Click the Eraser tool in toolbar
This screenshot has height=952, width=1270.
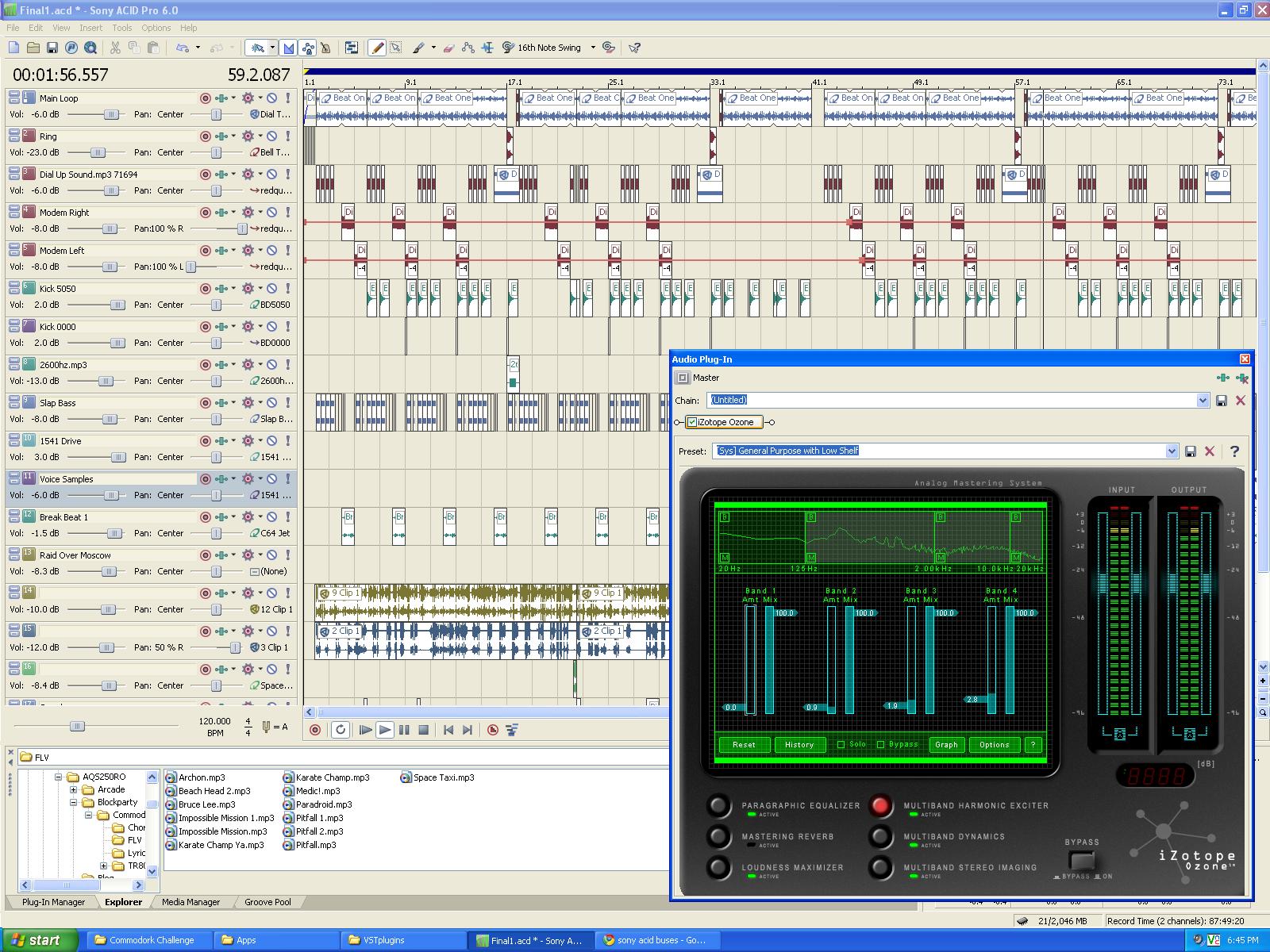tap(448, 48)
